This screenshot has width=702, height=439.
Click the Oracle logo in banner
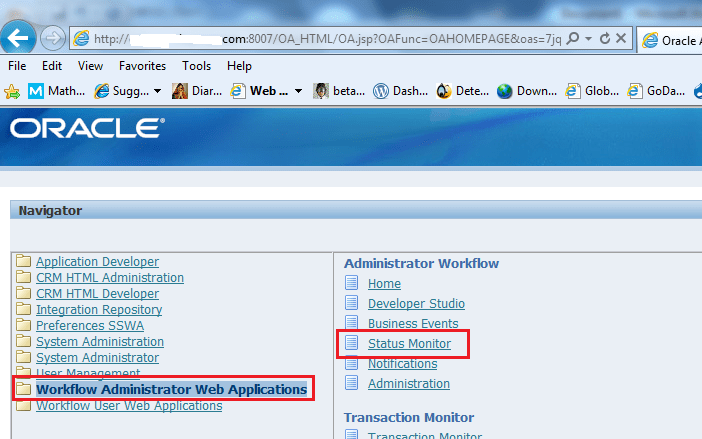point(87,128)
